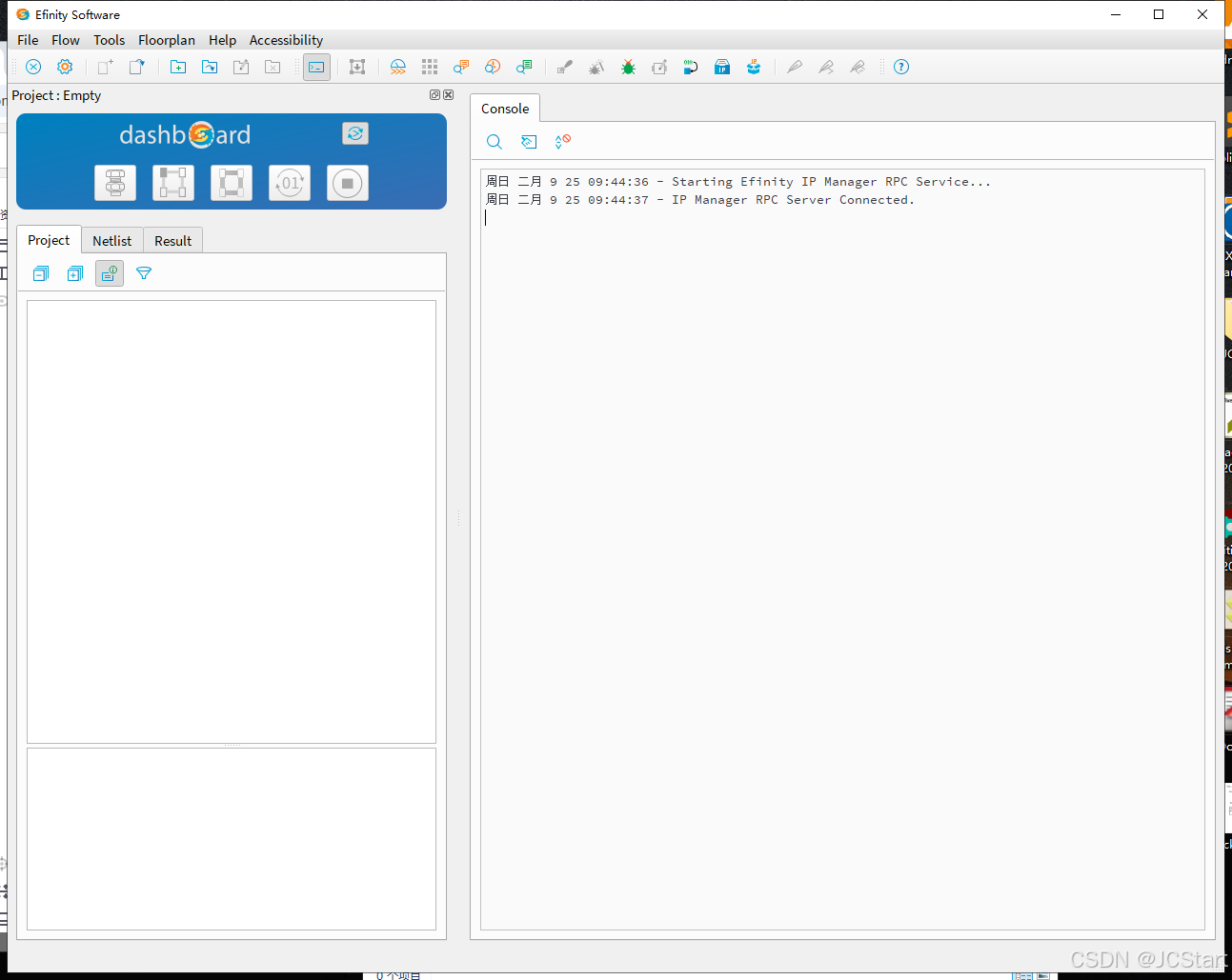Open the Floorplan menu
Screen dimensions: 1232x980
167,40
